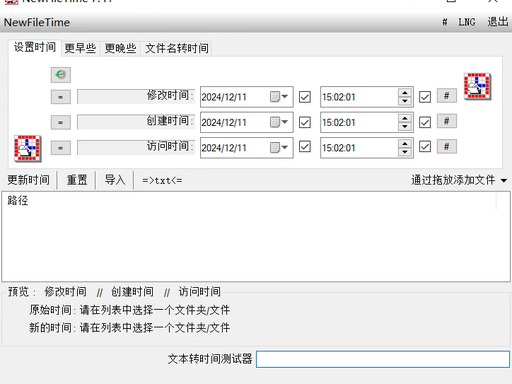Increase the 创建时间 time with the up arrow
The image size is (512, 384).
405,118
